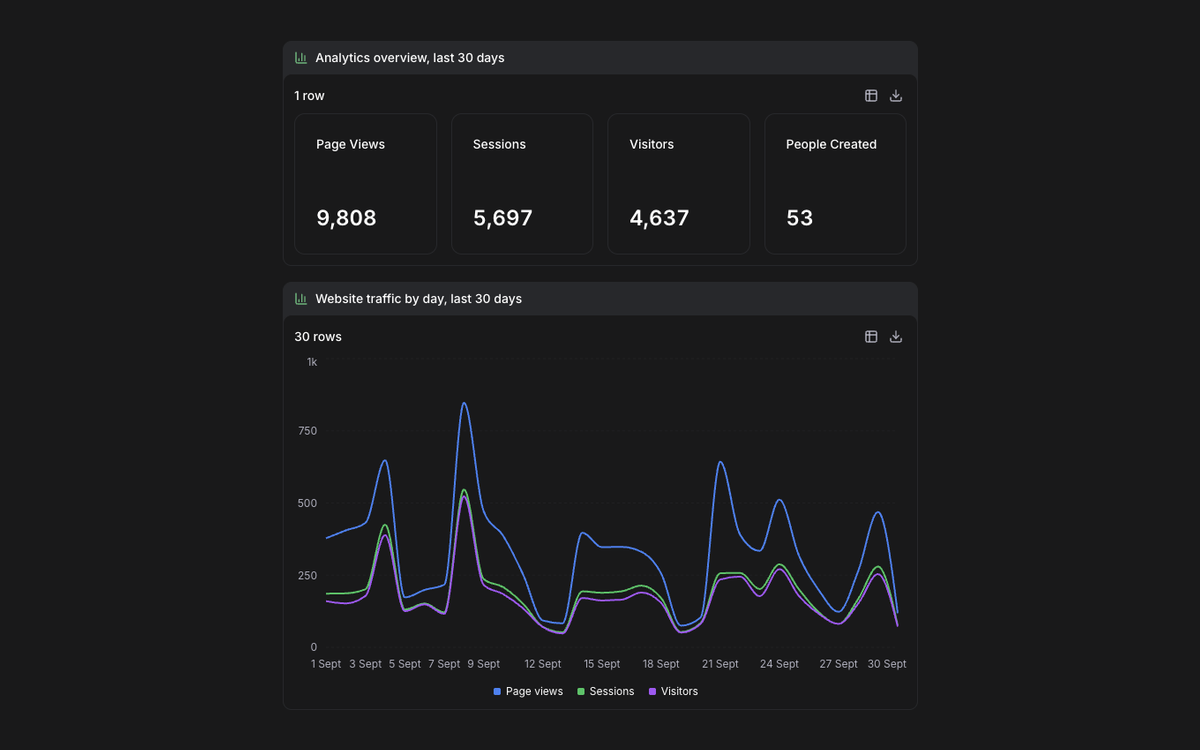Screen dimensions: 1200x750
Task: Click the "3 Sept" axis label
Action: pos(365,664)
